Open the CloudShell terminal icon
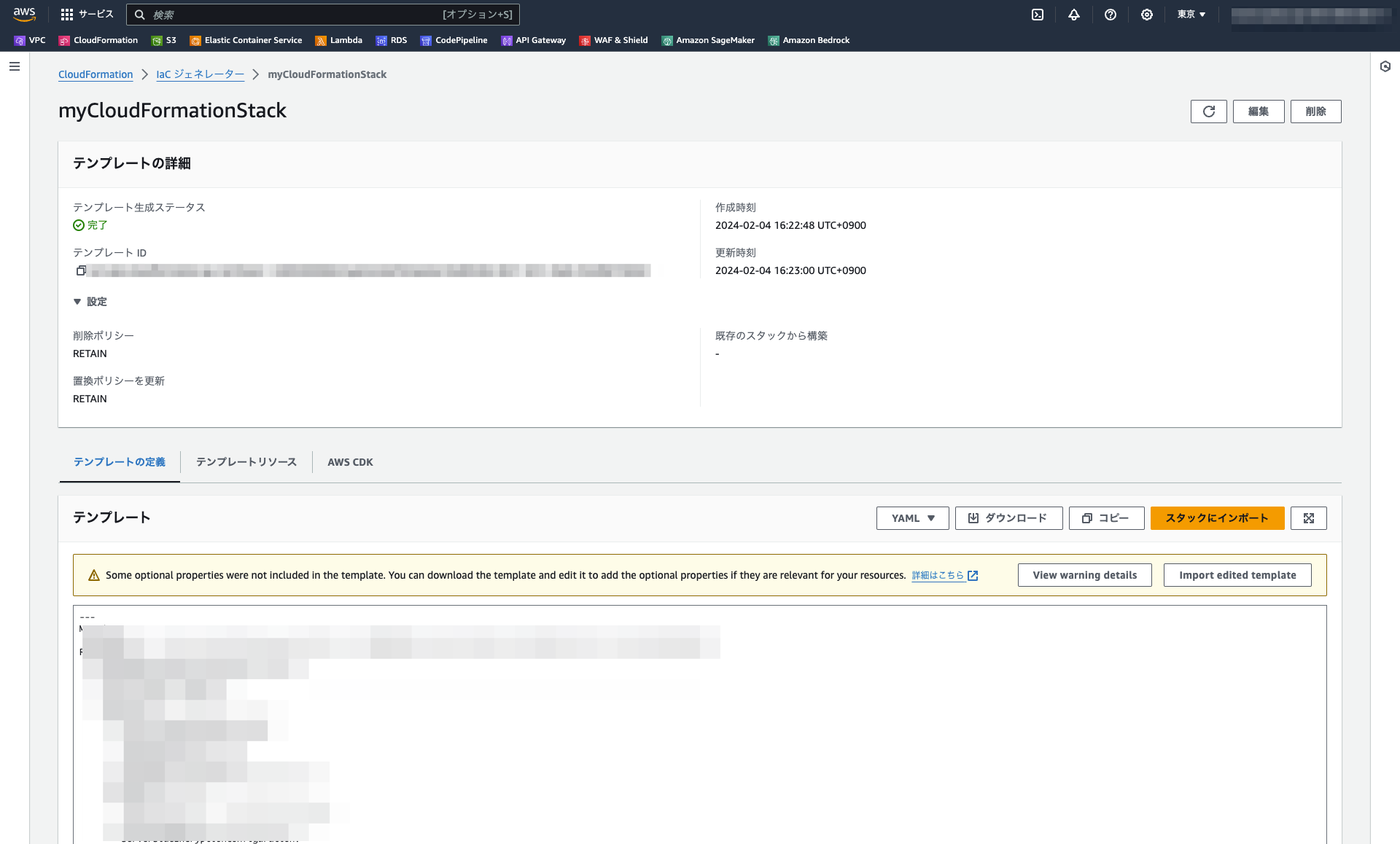Screen dimensions: 1400x844 tap(1038, 15)
